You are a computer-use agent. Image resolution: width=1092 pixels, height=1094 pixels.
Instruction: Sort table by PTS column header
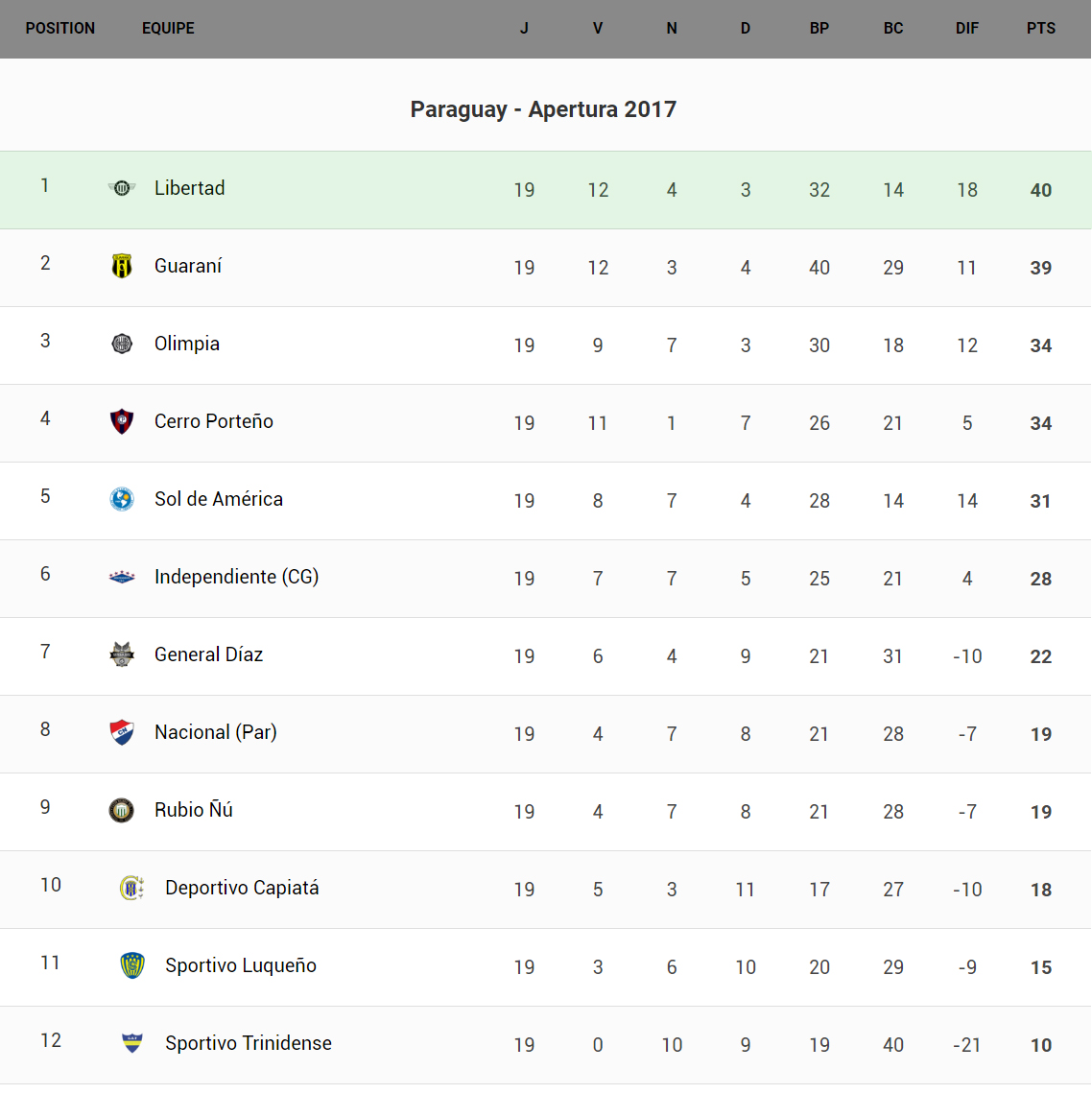[x=1040, y=29]
